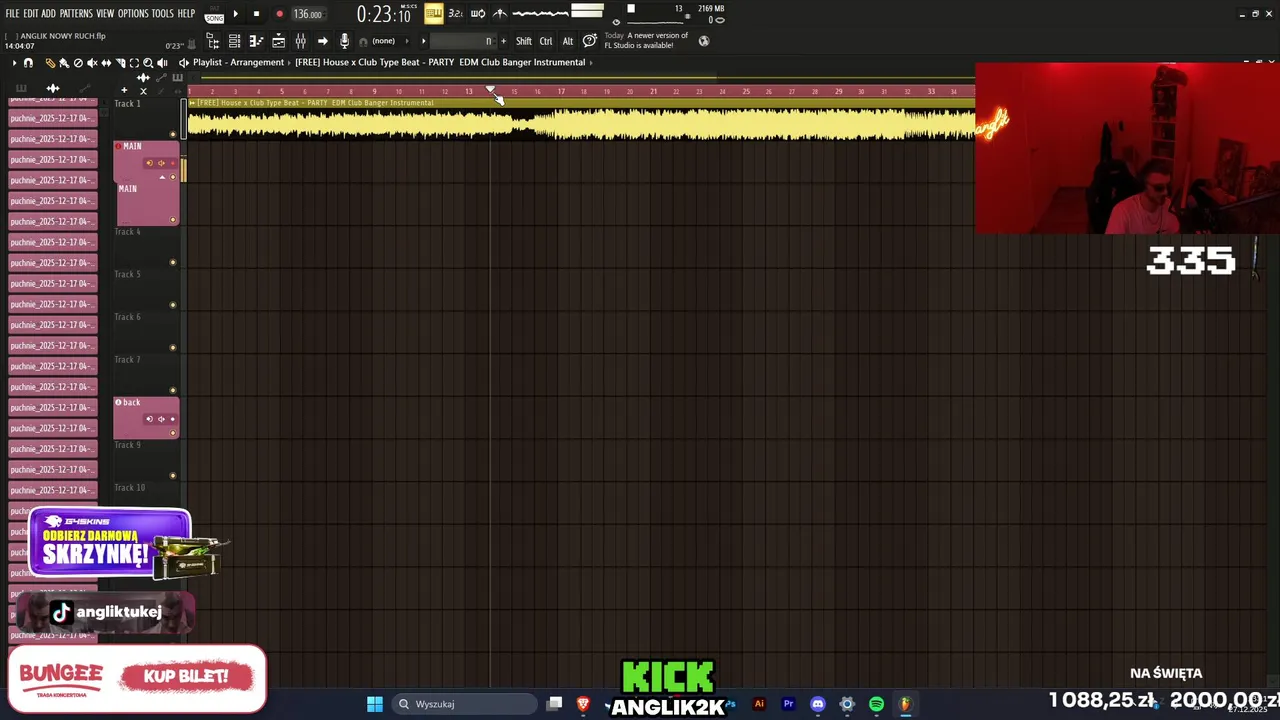The height and width of the screenshot is (720, 1280).
Task: Open the Channel rack icon
Action: (x=234, y=41)
